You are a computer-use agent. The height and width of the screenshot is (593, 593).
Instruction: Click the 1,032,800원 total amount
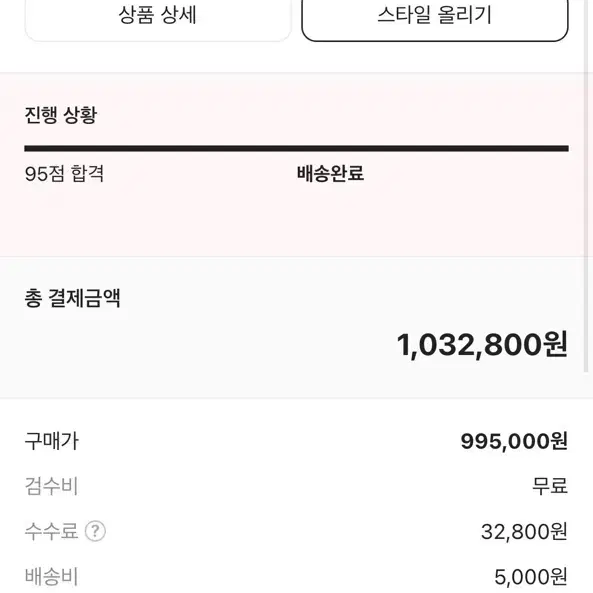click(482, 345)
